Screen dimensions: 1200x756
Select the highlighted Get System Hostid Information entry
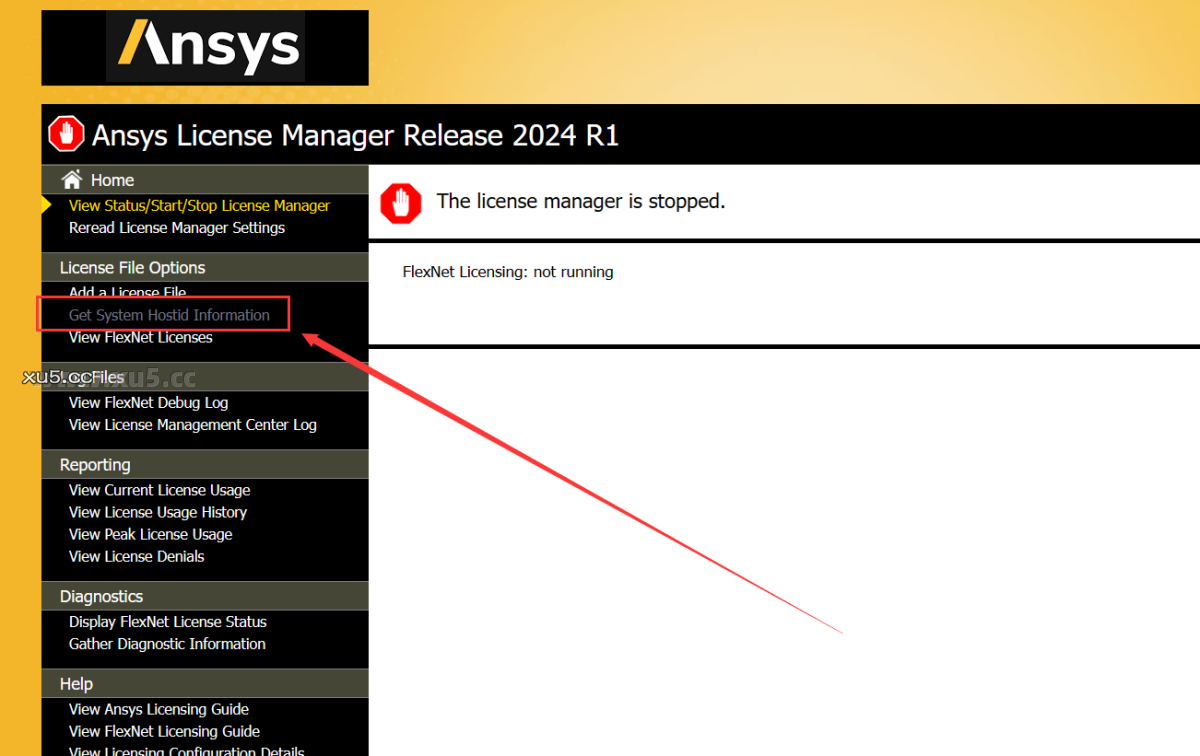tap(170, 314)
